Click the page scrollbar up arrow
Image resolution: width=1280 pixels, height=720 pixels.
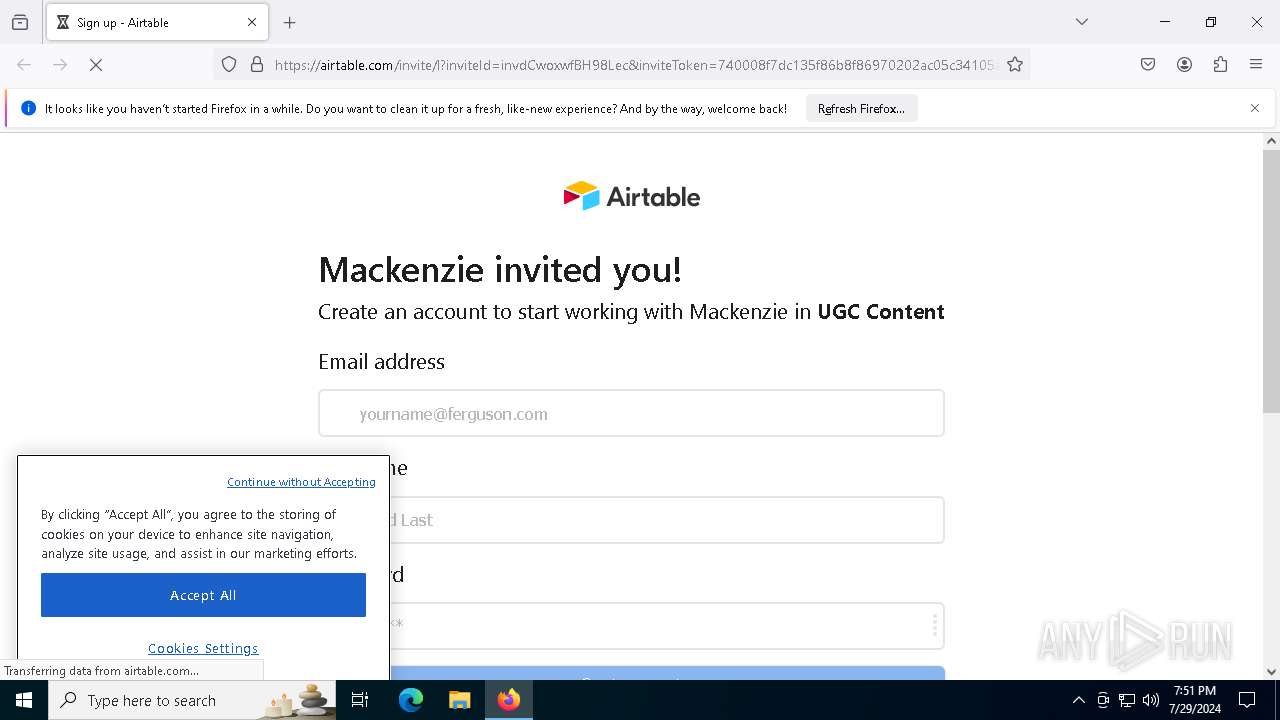tap(1271, 141)
